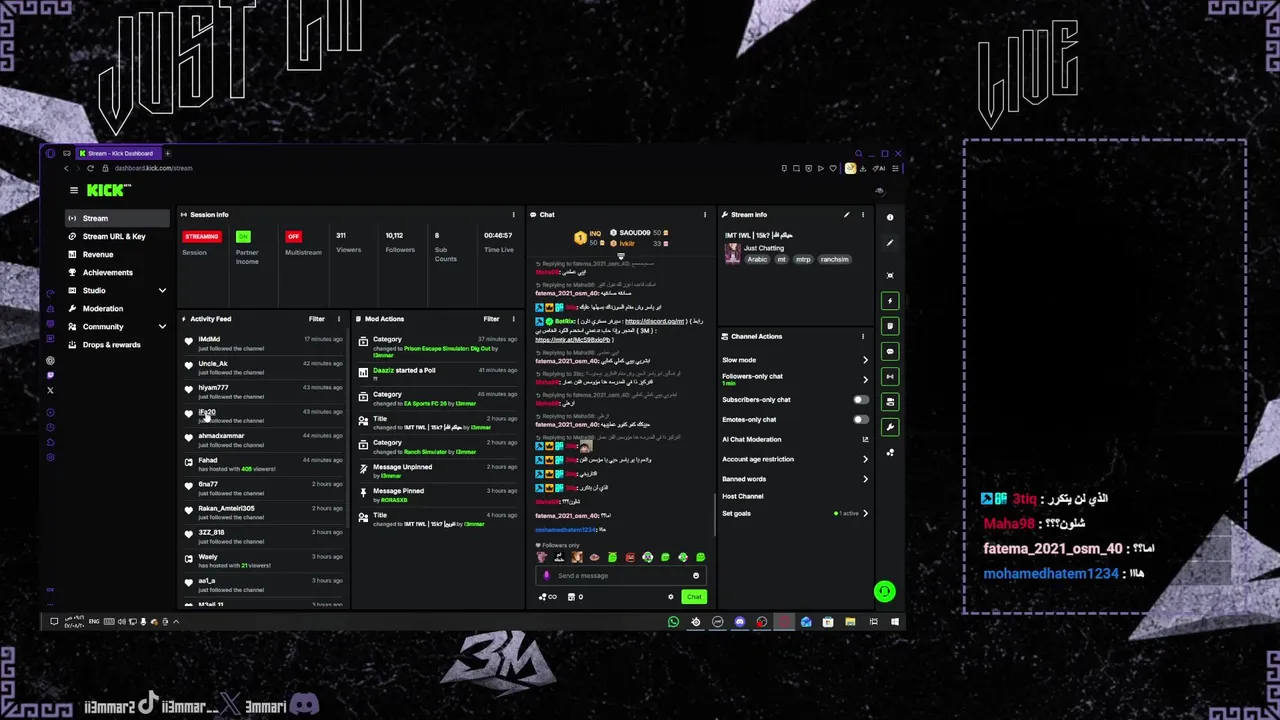This screenshot has height=720, width=1280.
Task: Select the Arabic stream tag
Action: 757,259
